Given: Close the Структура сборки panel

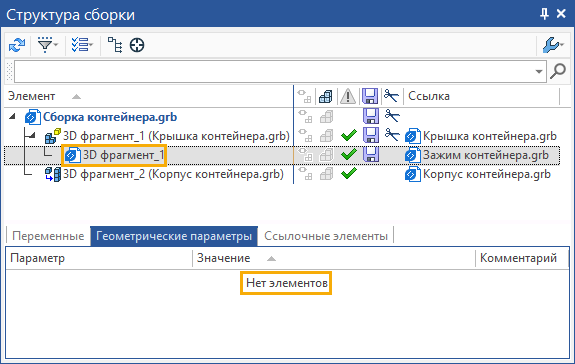Looking at the screenshot, I should click(x=561, y=14).
